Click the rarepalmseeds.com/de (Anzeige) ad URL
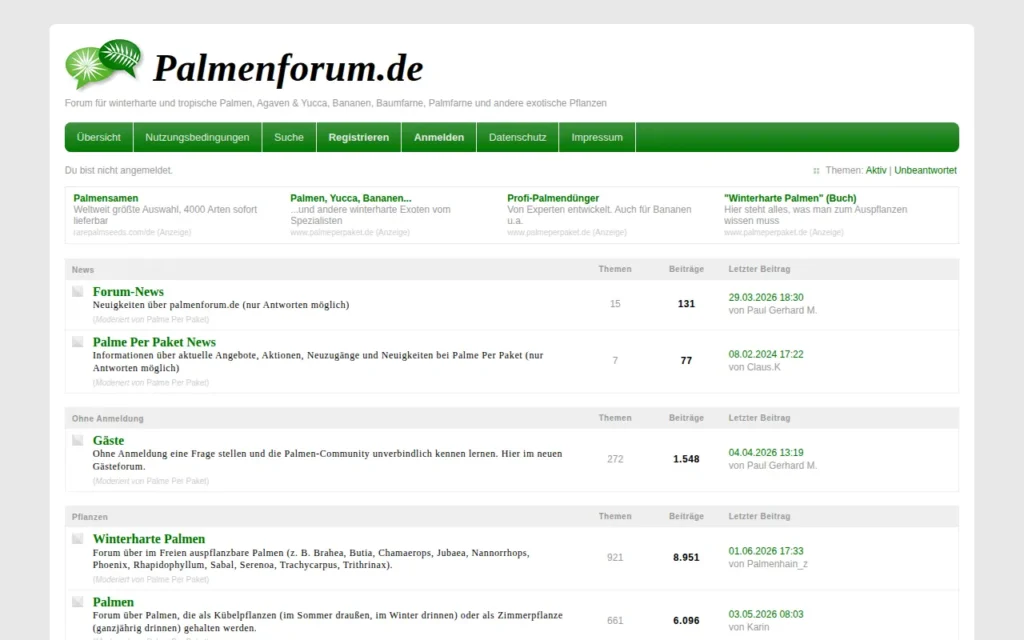The width and height of the screenshot is (1024, 640). [132, 232]
